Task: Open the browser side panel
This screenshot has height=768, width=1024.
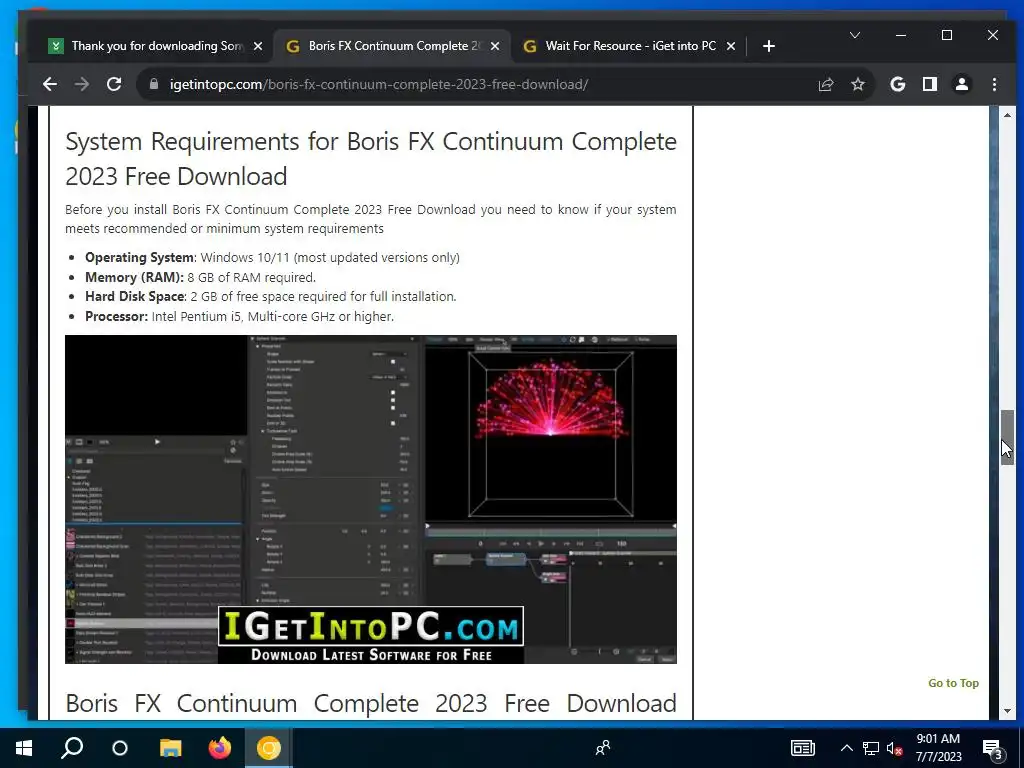Action: tap(930, 84)
